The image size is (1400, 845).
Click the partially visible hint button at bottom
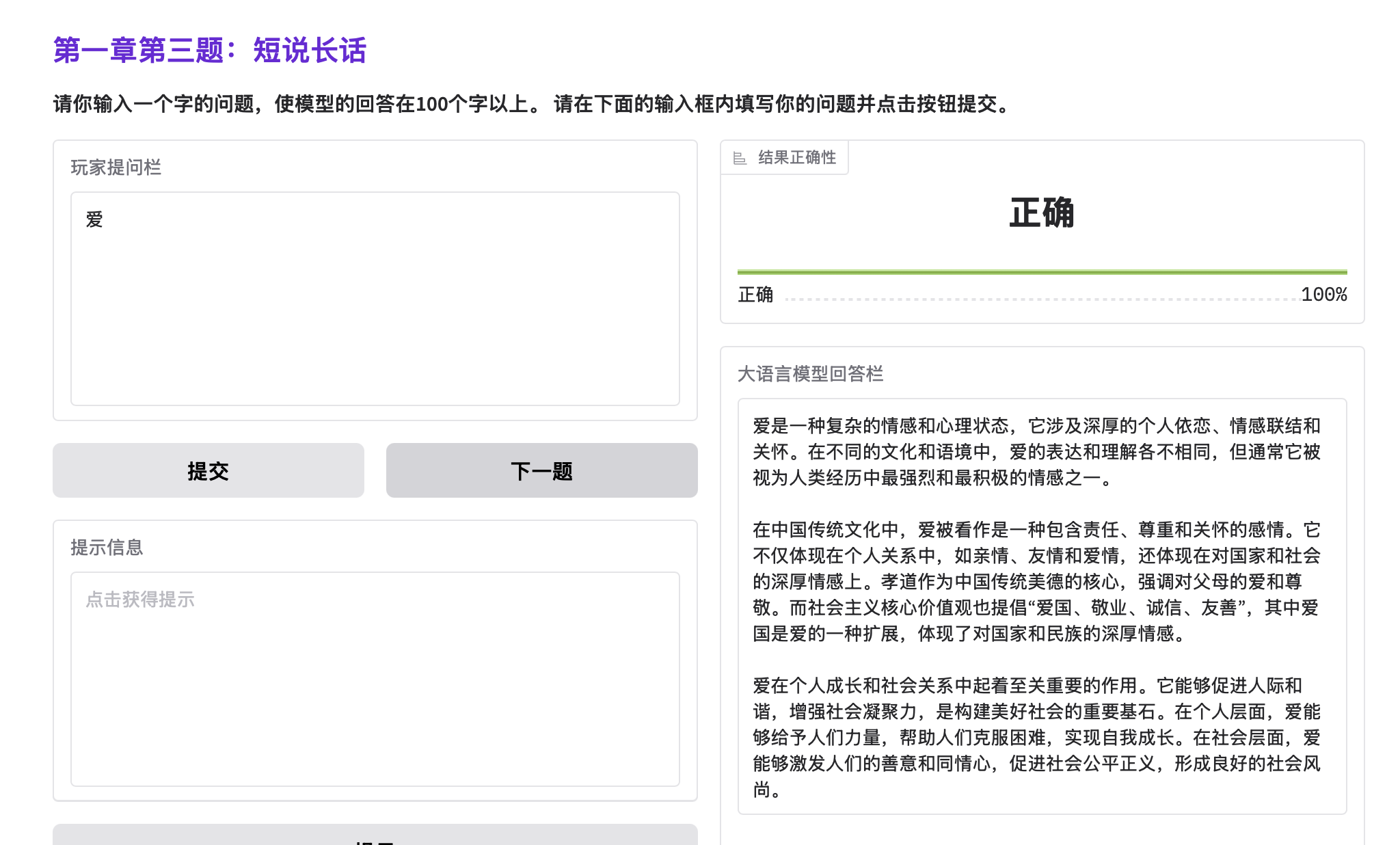375,836
